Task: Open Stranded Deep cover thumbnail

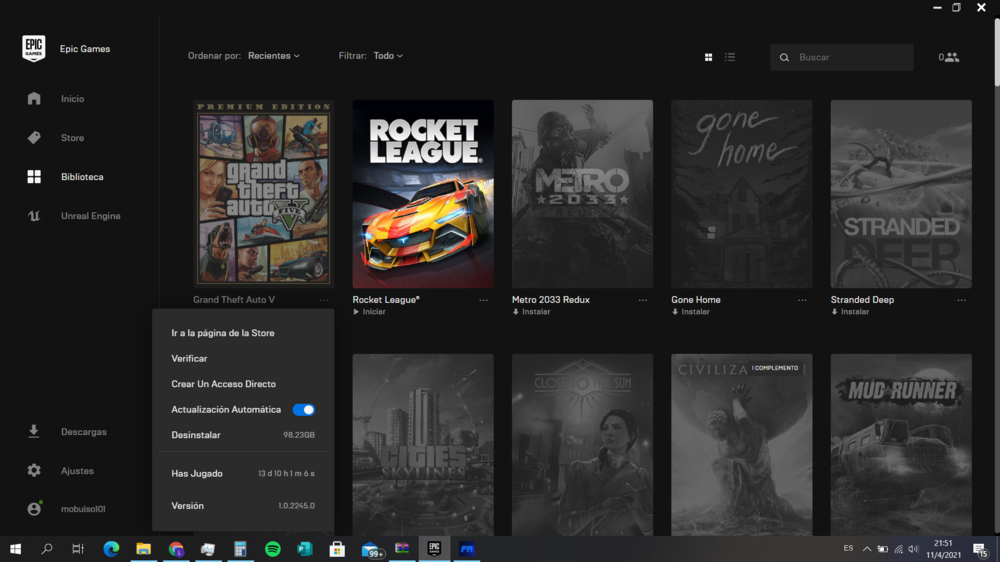Action: tap(901, 194)
